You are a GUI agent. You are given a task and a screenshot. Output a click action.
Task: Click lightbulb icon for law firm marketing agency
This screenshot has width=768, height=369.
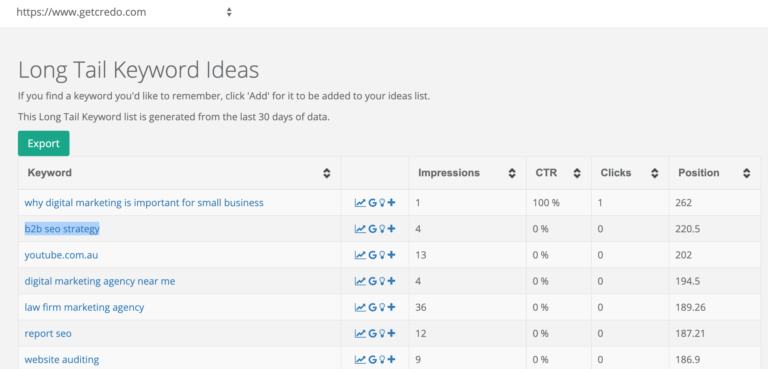[x=382, y=307]
